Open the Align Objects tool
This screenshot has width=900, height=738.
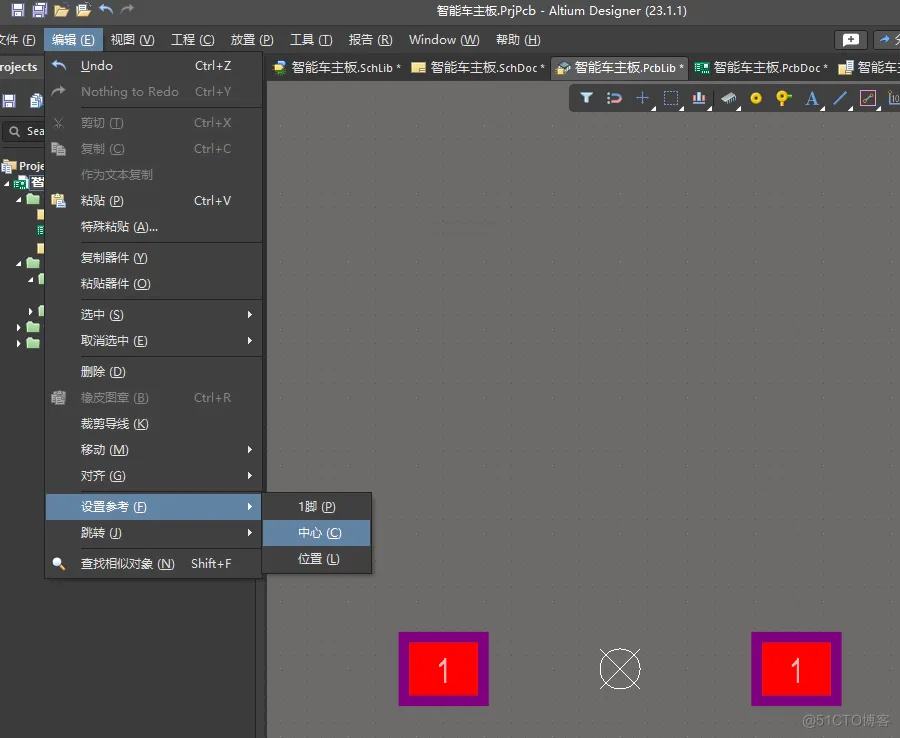coord(699,98)
